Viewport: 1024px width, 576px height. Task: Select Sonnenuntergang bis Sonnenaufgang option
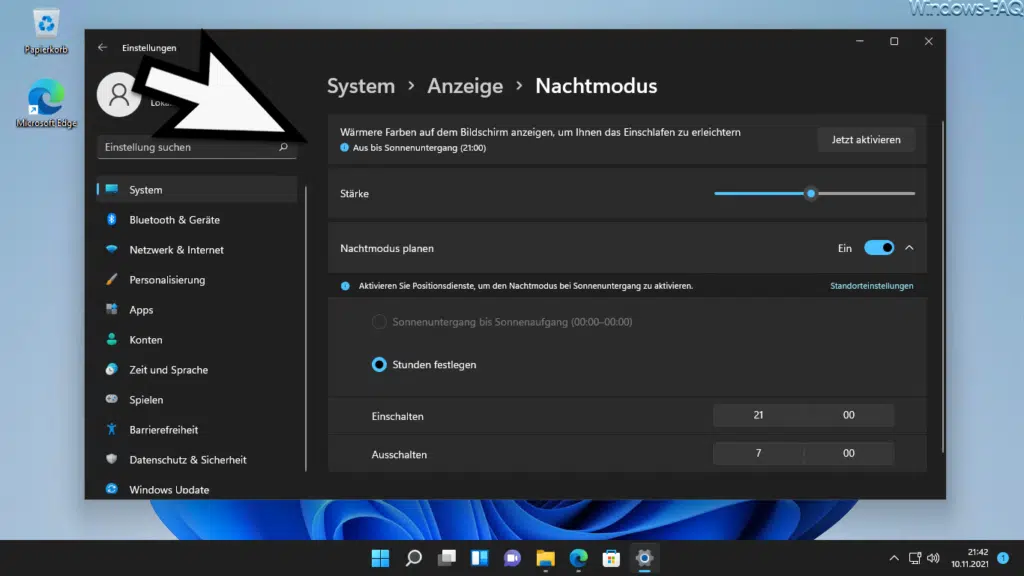pos(378,322)
